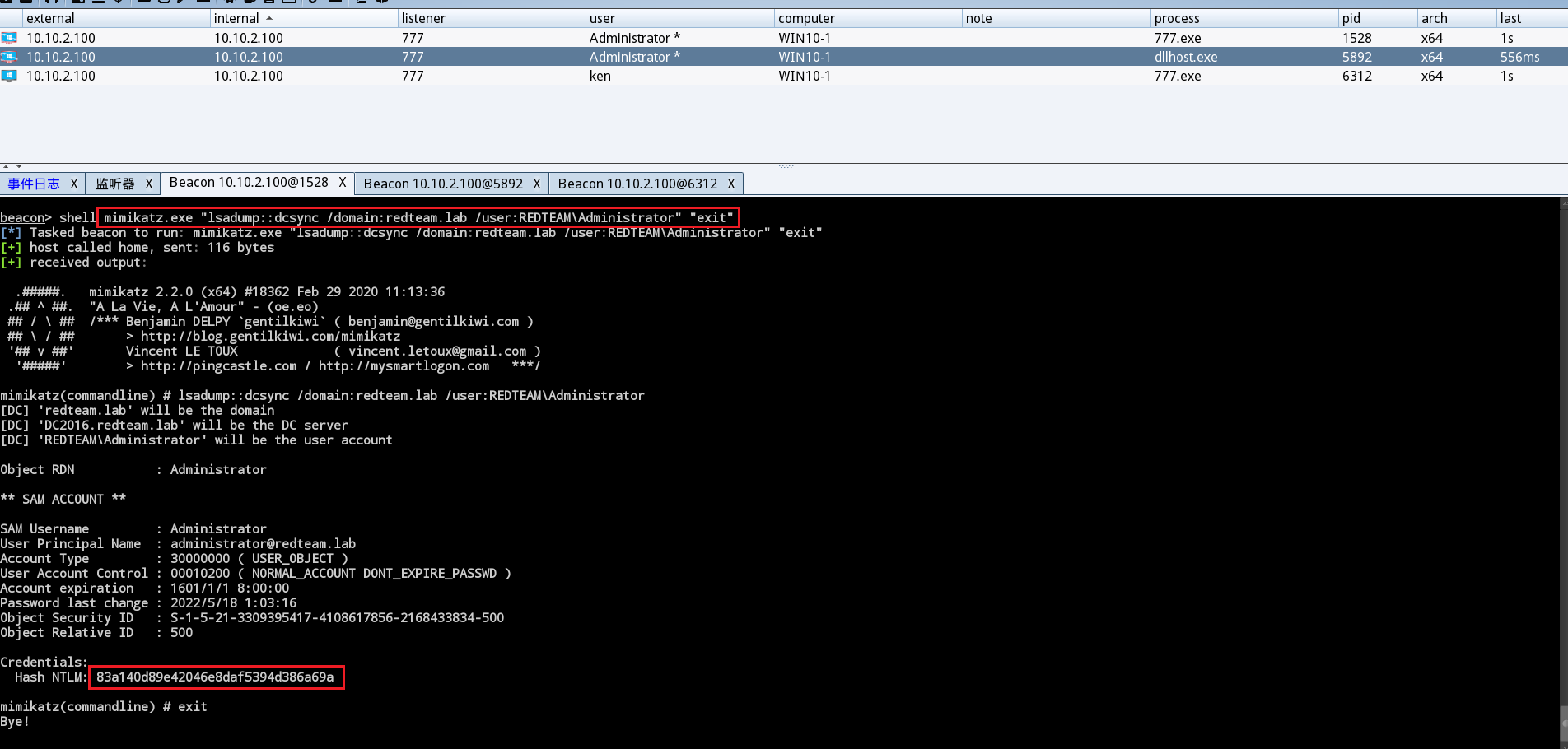Close the Beacon 10.10.2.100@5892 tab

[x=537, y=184]
